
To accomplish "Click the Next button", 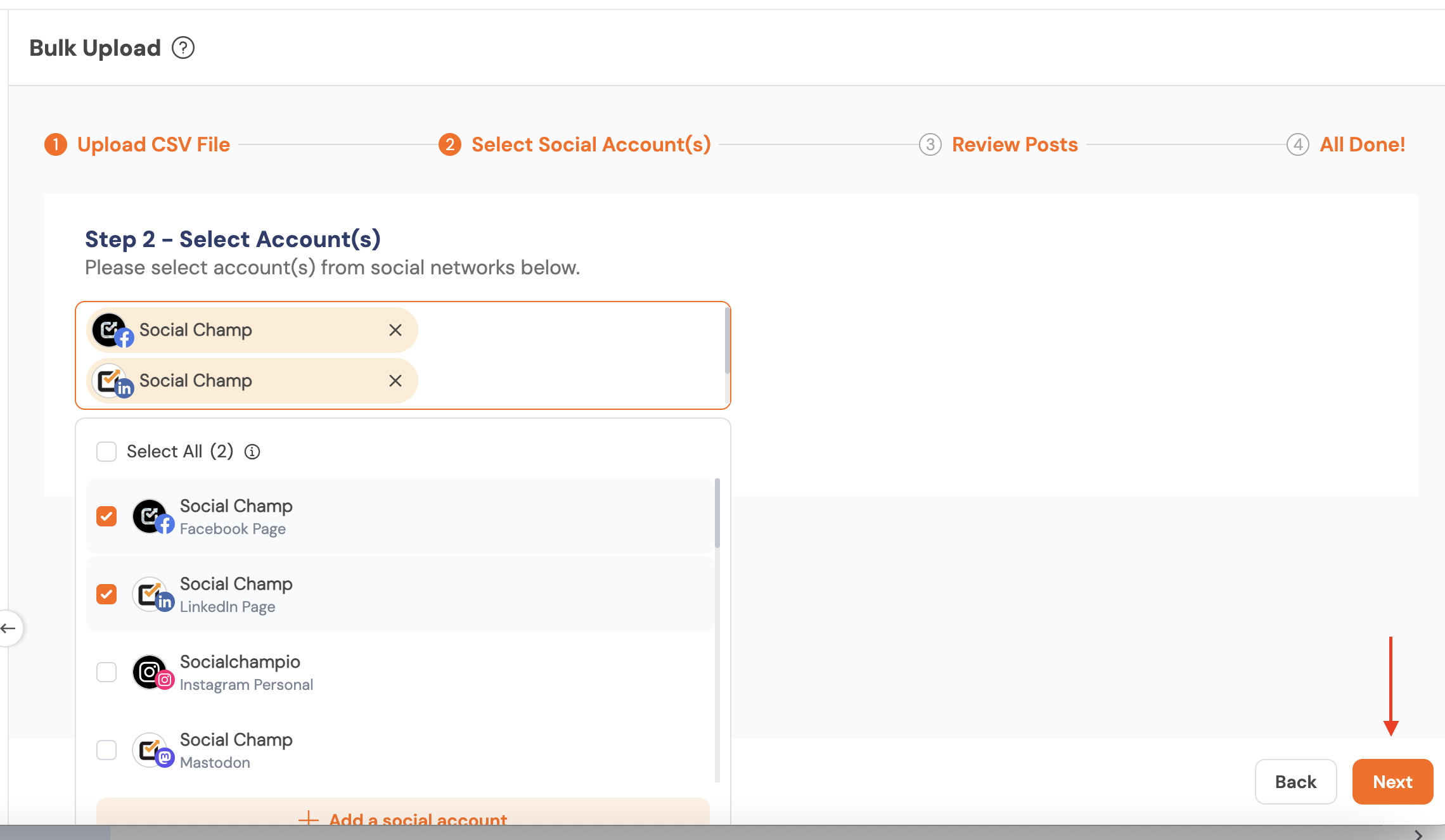I will click(1392, 782).
